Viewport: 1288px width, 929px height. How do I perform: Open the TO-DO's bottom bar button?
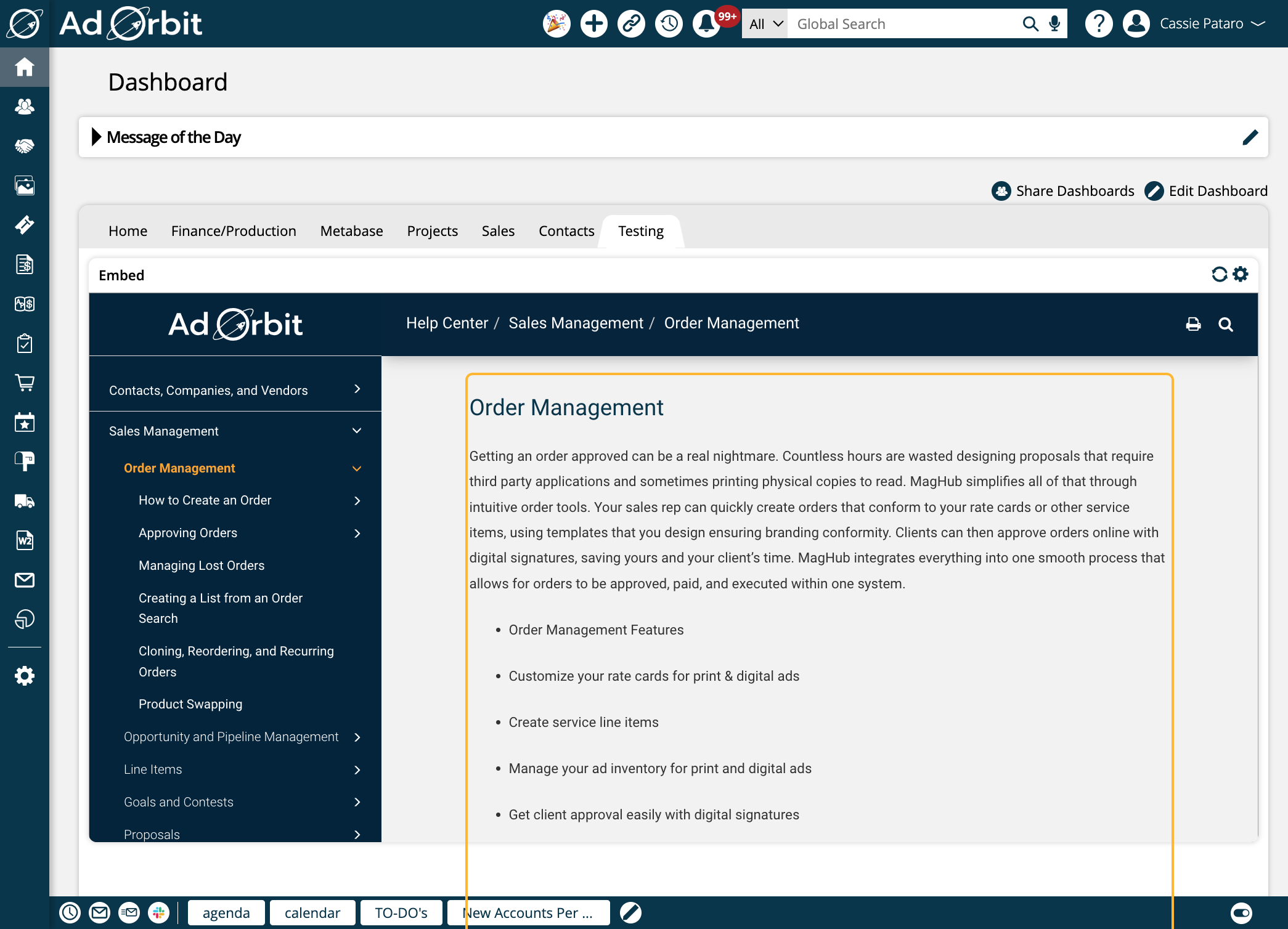coord(401,912)
